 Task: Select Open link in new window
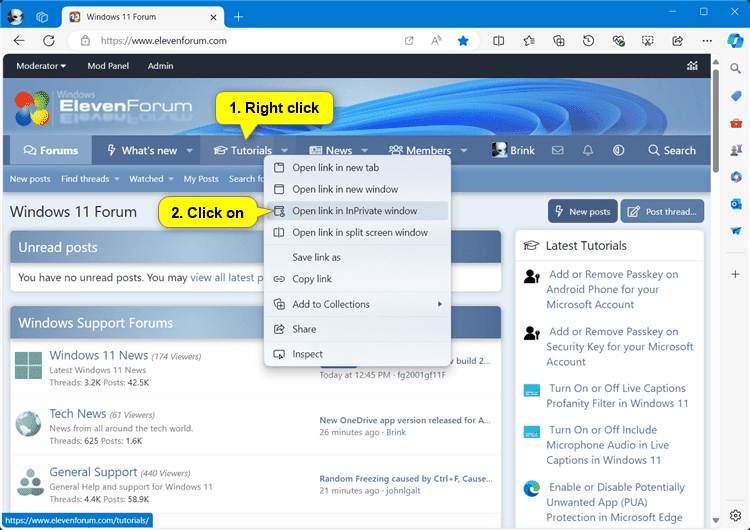(x=357, y=189)
